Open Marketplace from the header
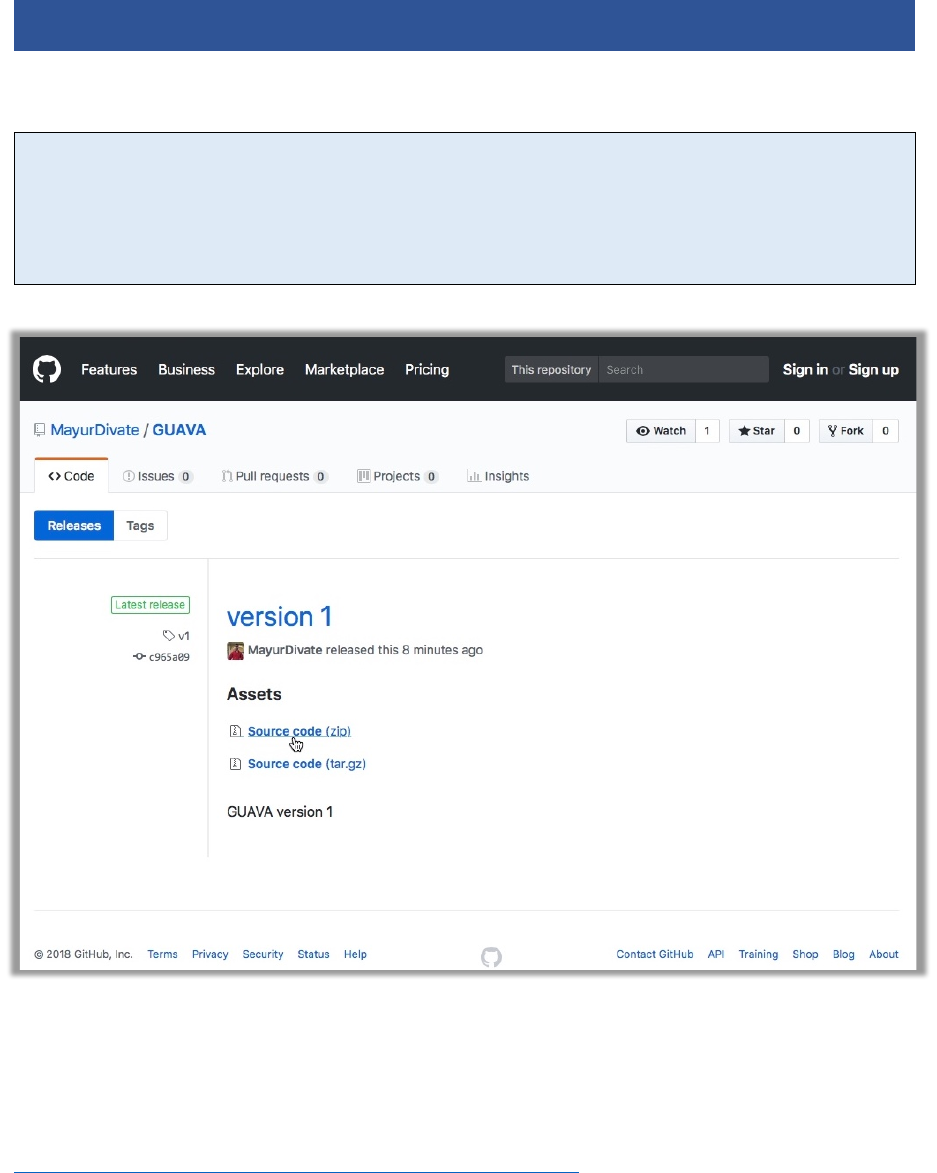Image resolution: width=937 pixels, height=1173 pixels. tap(344, 370)
